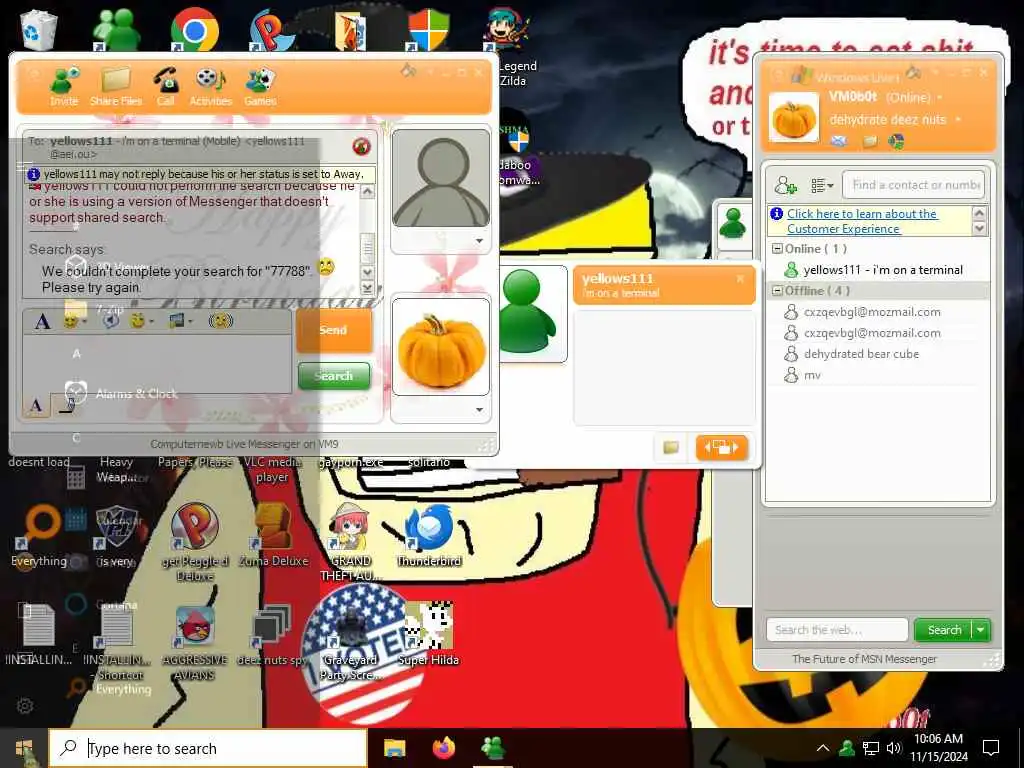Open contact list view options dropdown
1024x768 pixels.
point(822,185)
